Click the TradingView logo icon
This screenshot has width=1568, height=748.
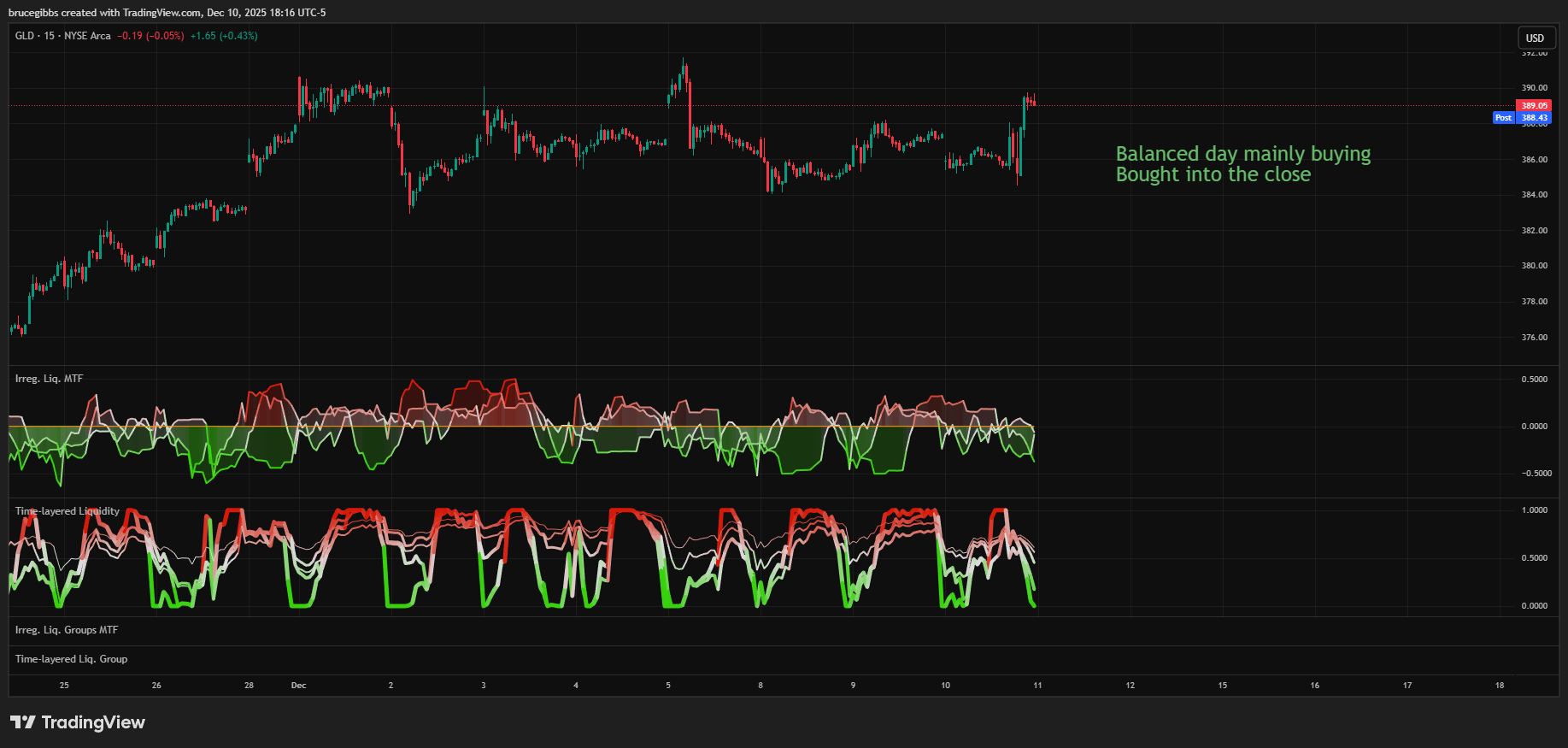pos(23,722)
